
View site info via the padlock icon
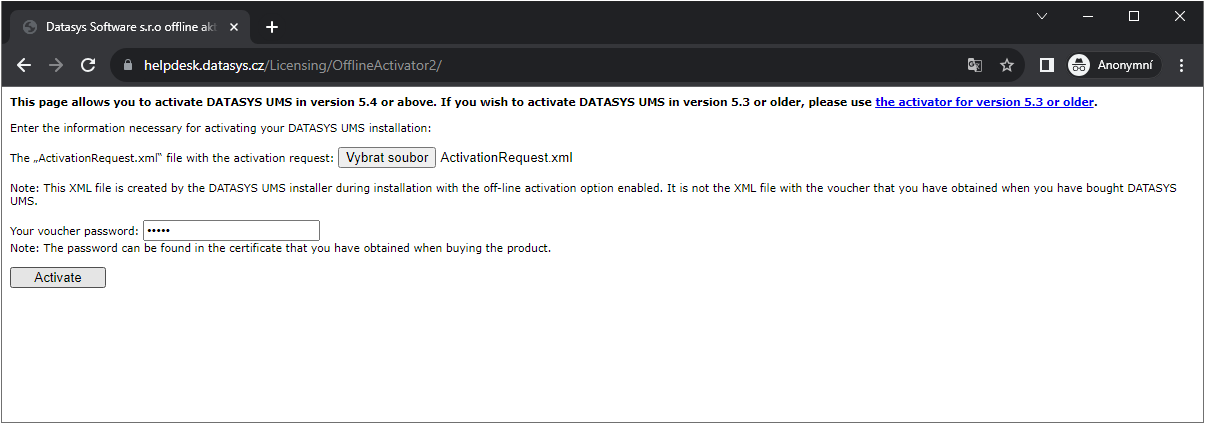point(127,65)
